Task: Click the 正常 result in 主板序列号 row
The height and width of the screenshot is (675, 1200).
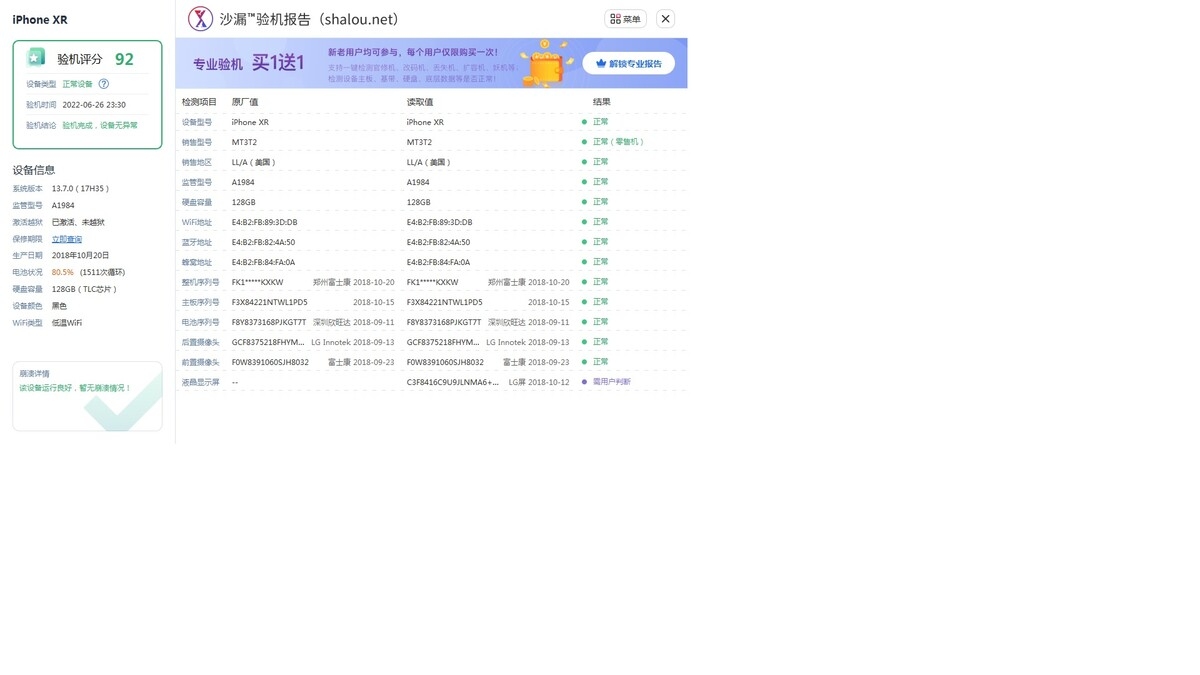Action: pos(600,302)
